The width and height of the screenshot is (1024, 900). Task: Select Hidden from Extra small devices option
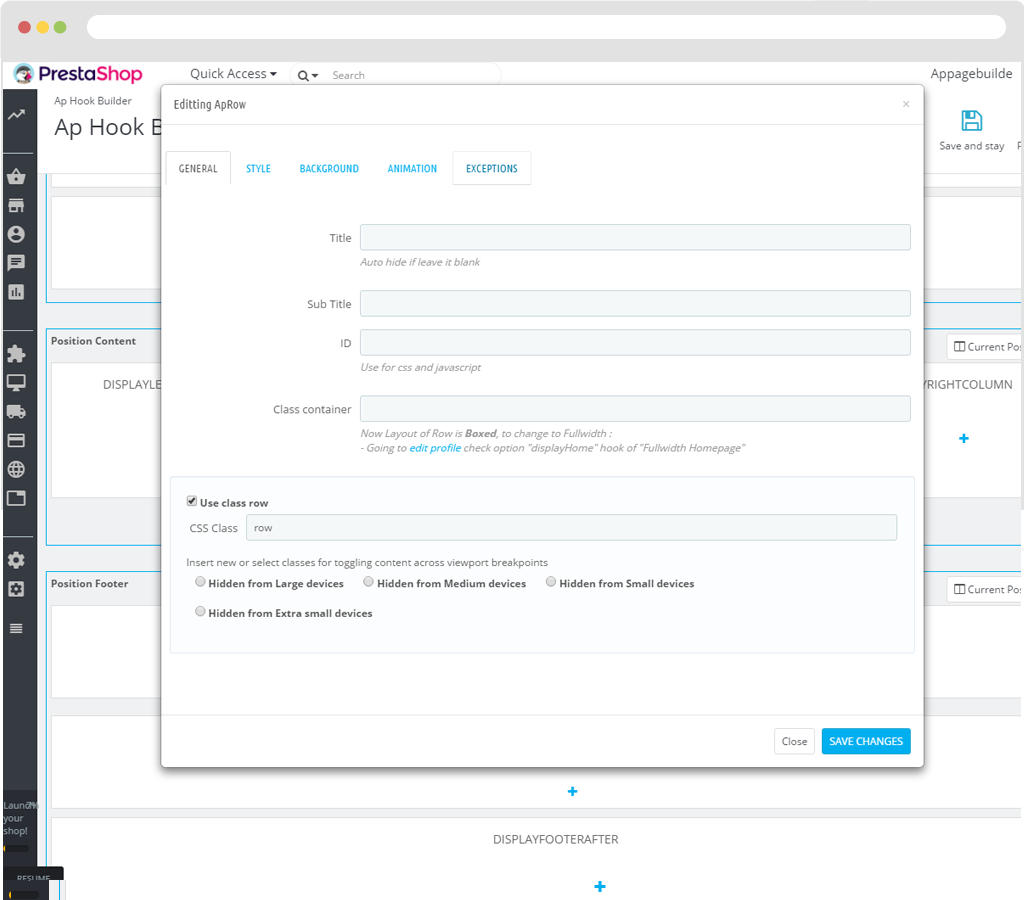(201, 612)
